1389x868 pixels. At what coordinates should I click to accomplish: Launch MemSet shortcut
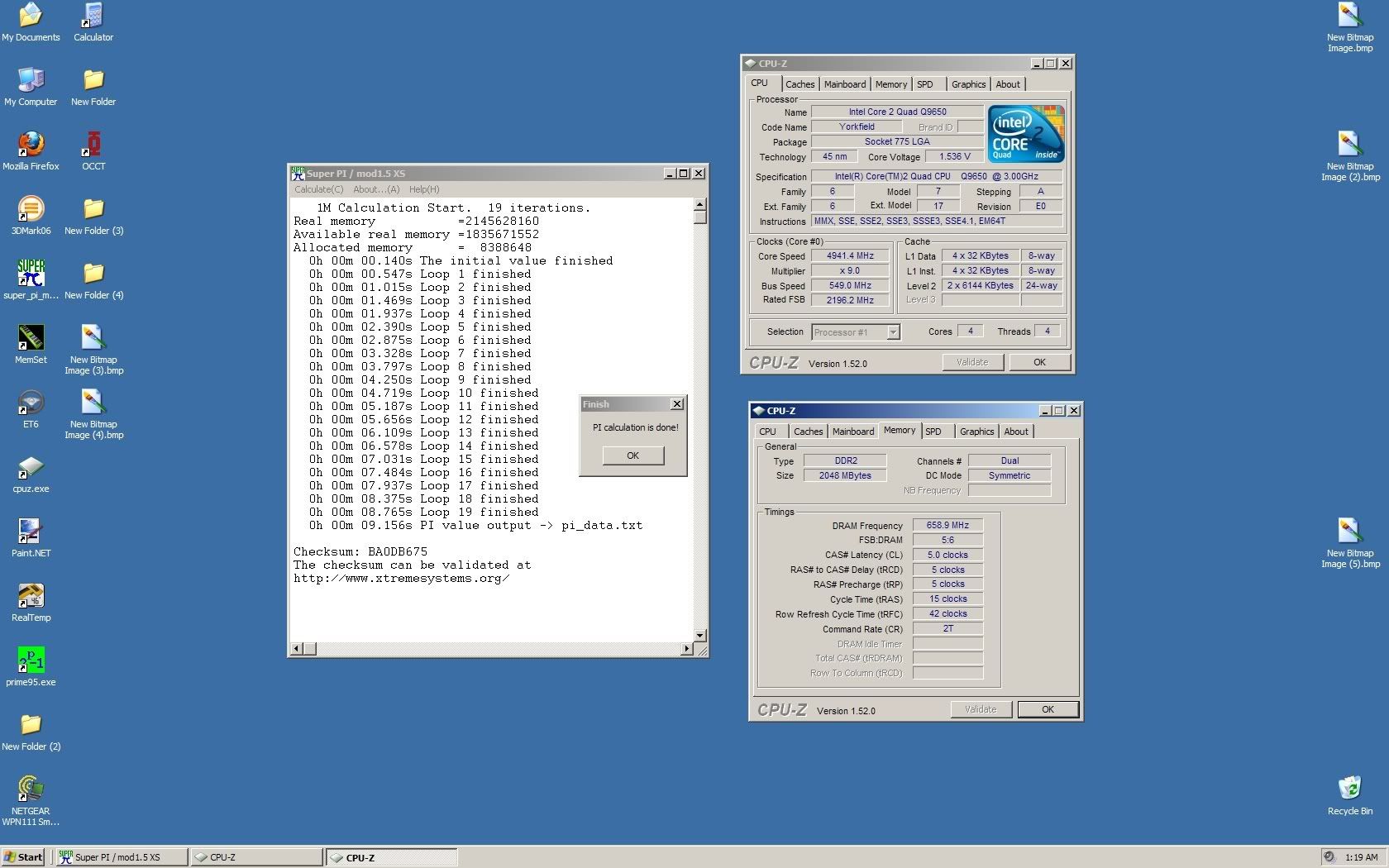(31, 344)
